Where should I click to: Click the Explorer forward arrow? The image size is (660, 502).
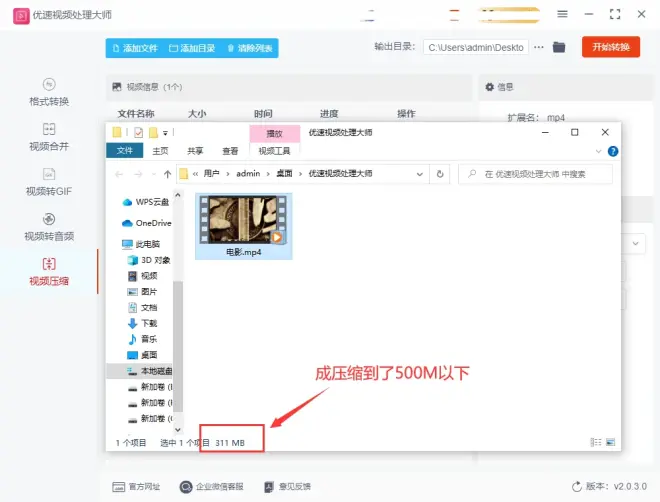point(138,174)
